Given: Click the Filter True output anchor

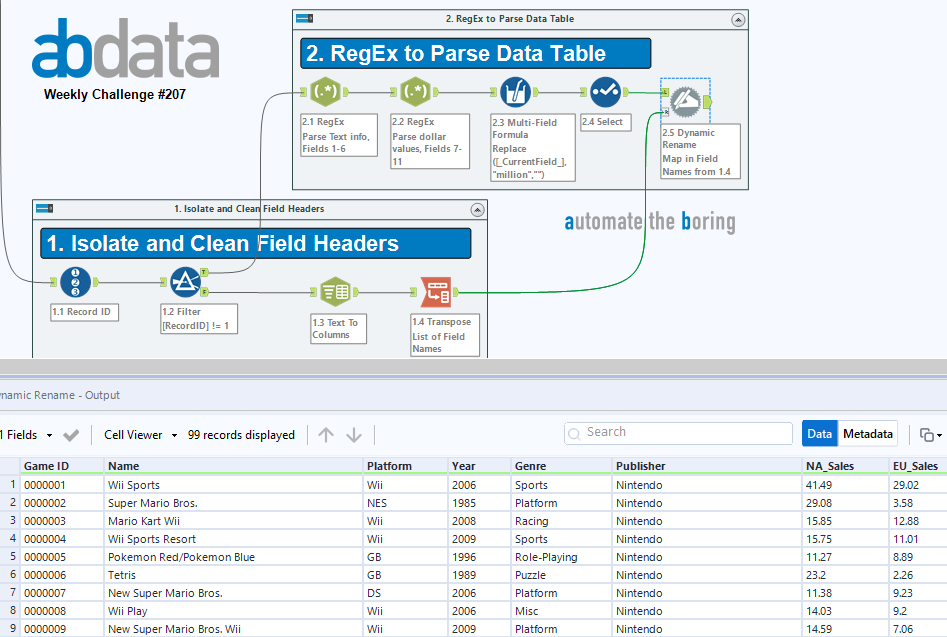Looking at the screenshot, I should tap(205, 272).
